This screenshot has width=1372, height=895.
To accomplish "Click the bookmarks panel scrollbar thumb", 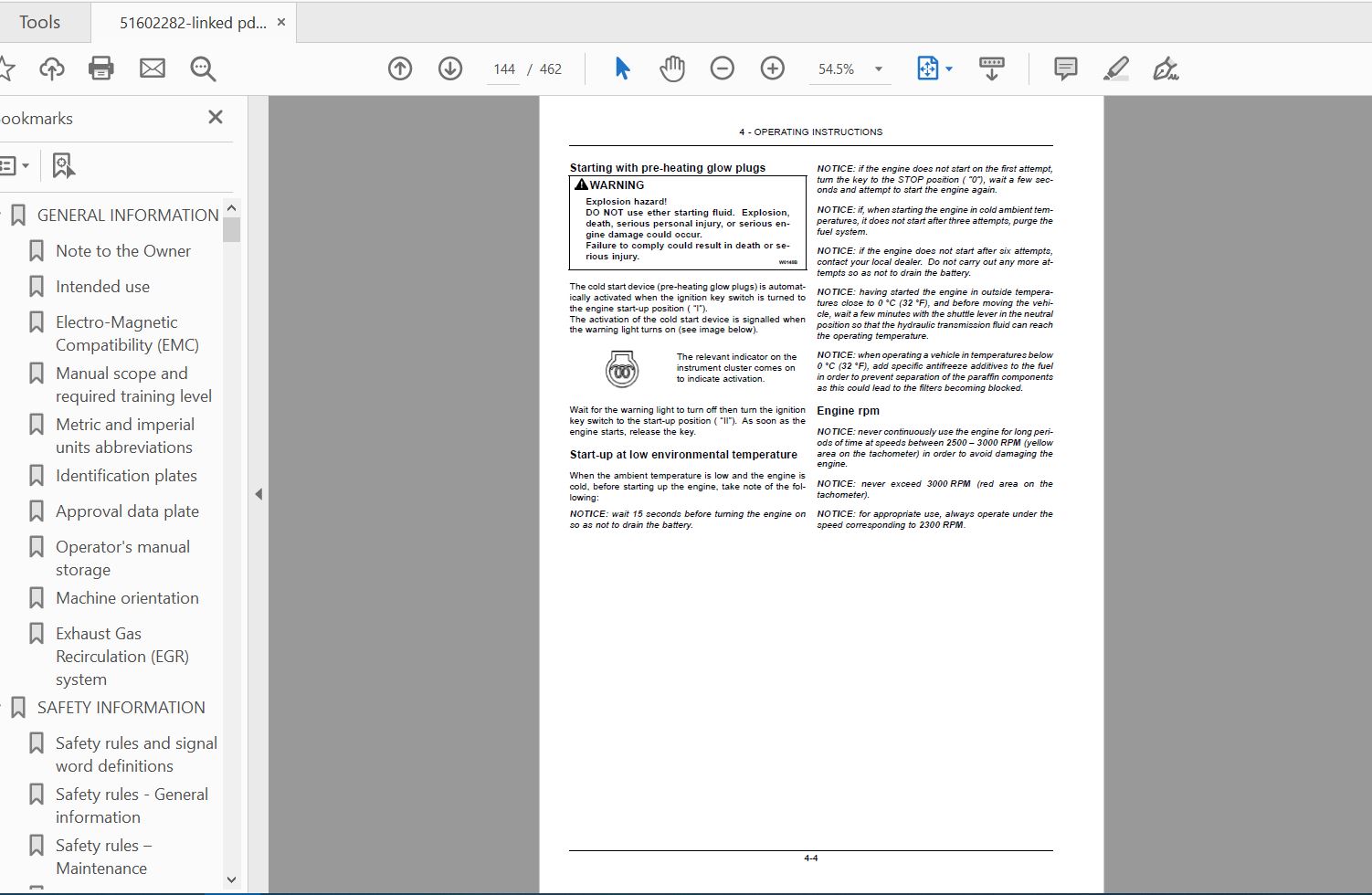I will (231, 229).
